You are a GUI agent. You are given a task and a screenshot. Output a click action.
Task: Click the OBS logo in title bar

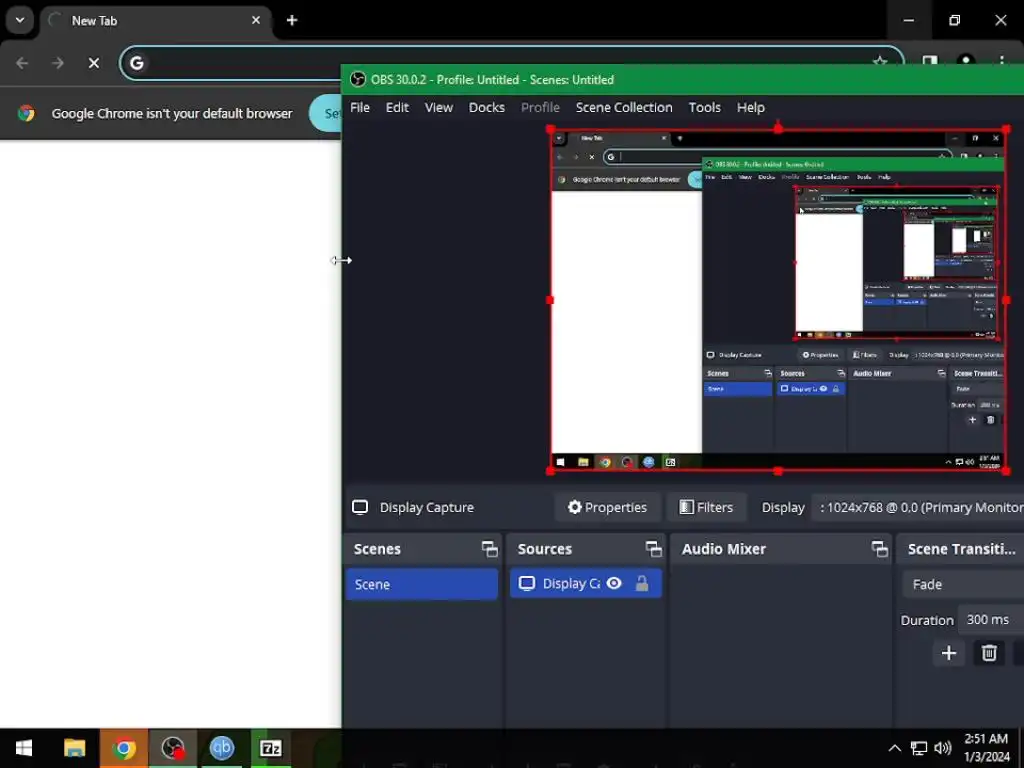click(x=357, y=80)
